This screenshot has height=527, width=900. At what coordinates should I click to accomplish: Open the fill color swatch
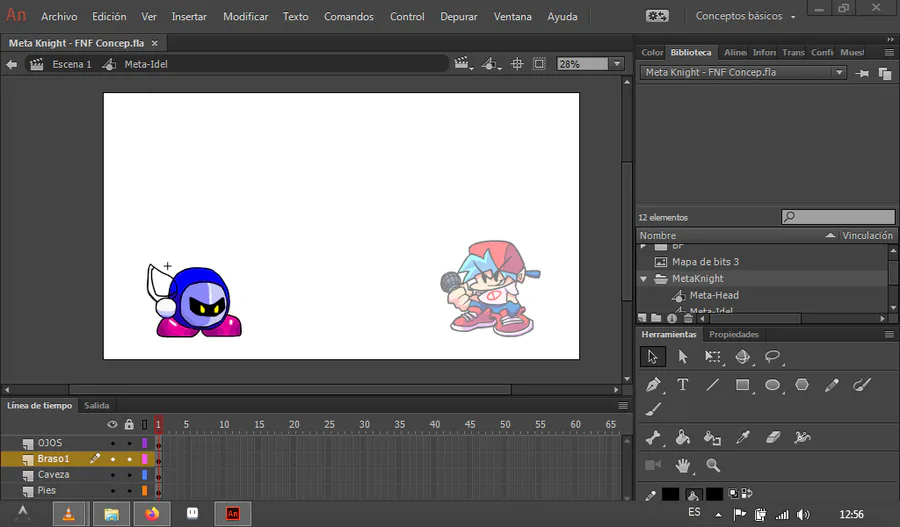click(x=714, y=494)
